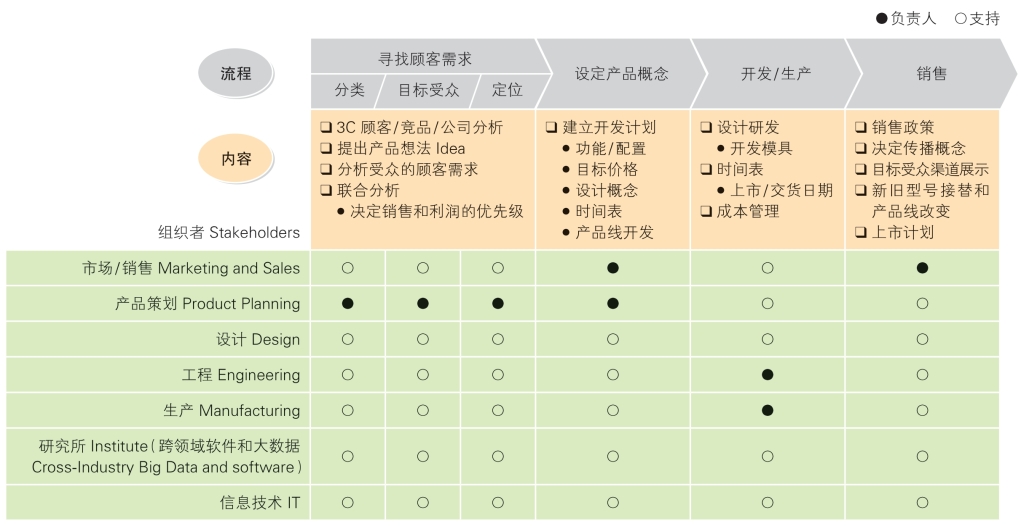
Task: Select the 销售 process arrow
Action: coord(931,74)
